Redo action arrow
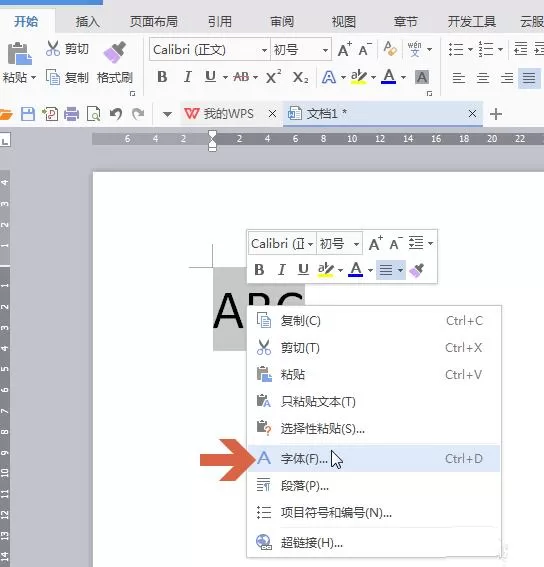Viewport: 544px width, 567px height. click(138, 114)
